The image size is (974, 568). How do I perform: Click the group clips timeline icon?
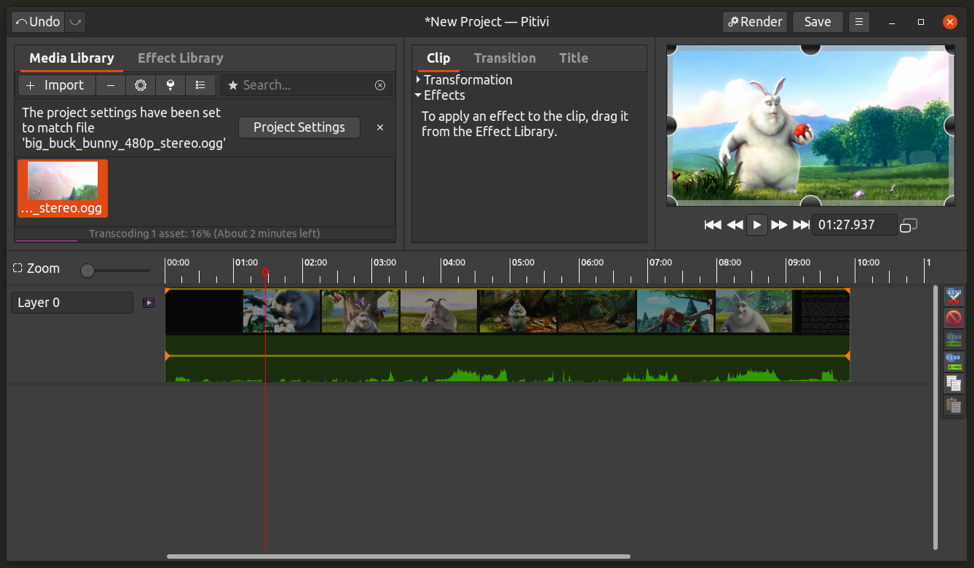953,340
